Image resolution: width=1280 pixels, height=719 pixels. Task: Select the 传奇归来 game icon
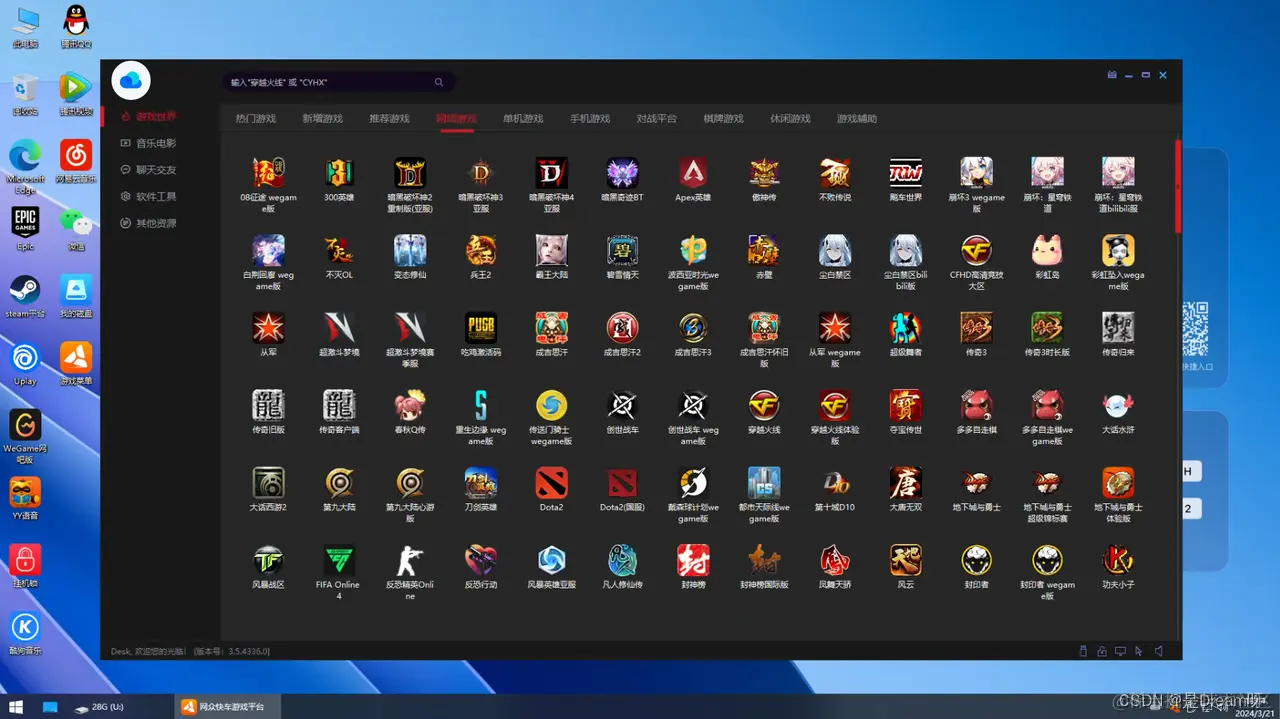click(x=1118, y=328)
